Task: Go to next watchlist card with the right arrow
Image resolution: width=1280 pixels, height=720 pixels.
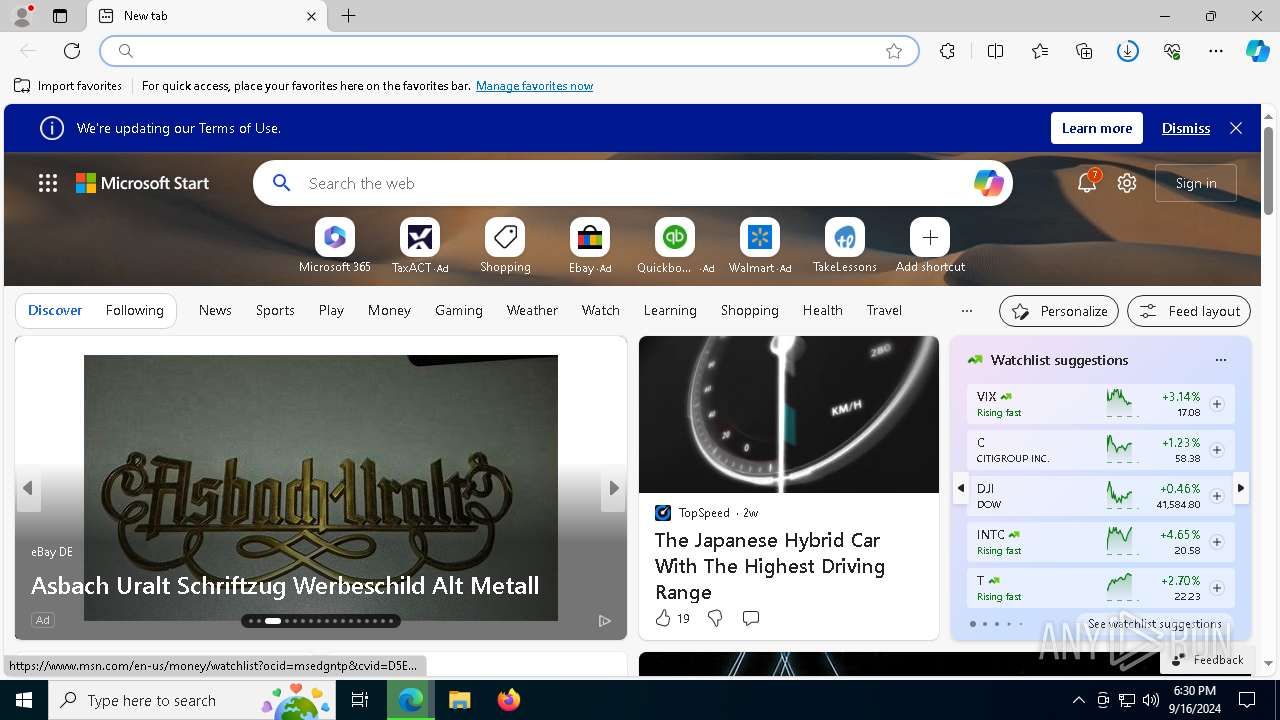Action: coord(1241,488)
